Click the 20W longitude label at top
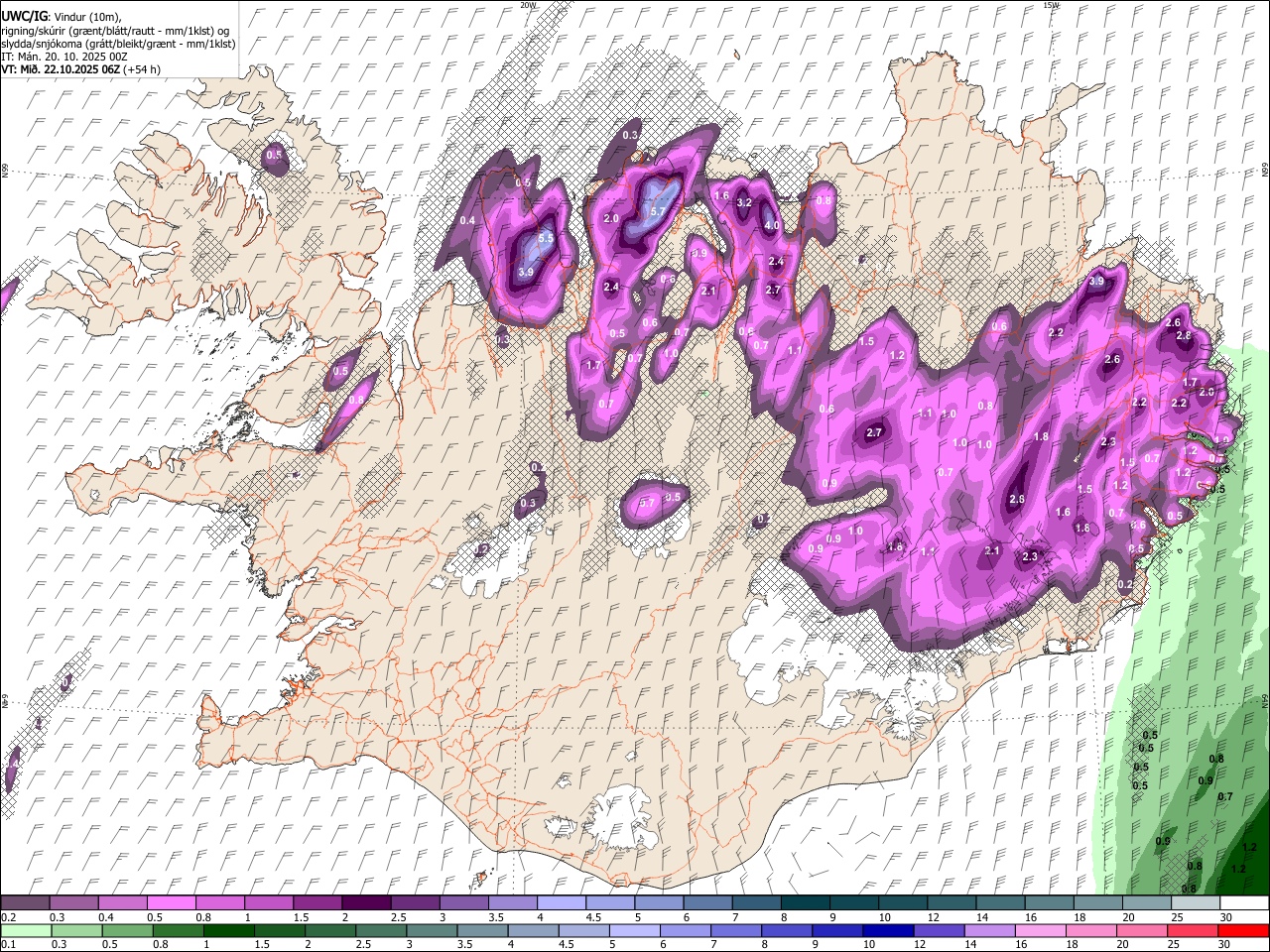Image resolution: width=1270 pixels, height=952 pixels. [x=529, y=5]
